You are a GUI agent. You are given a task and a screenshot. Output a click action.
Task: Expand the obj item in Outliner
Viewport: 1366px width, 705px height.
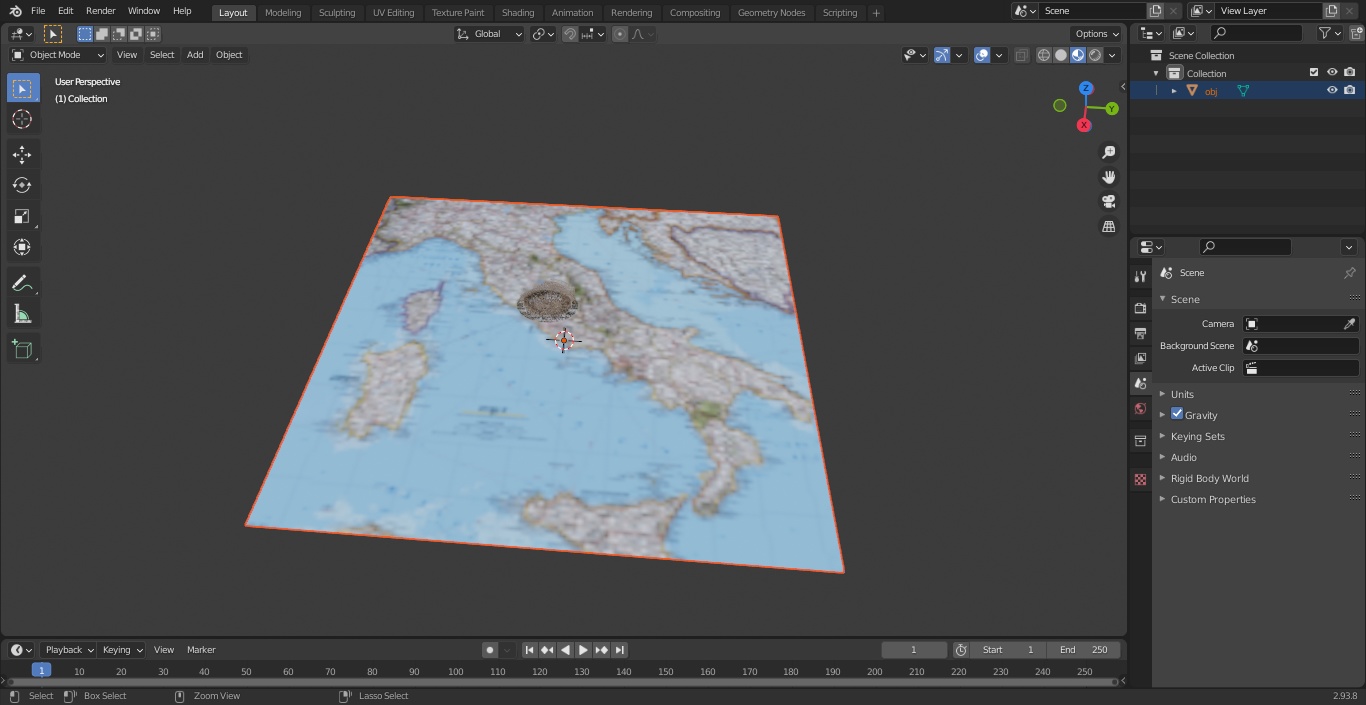tap(1174, 91)
